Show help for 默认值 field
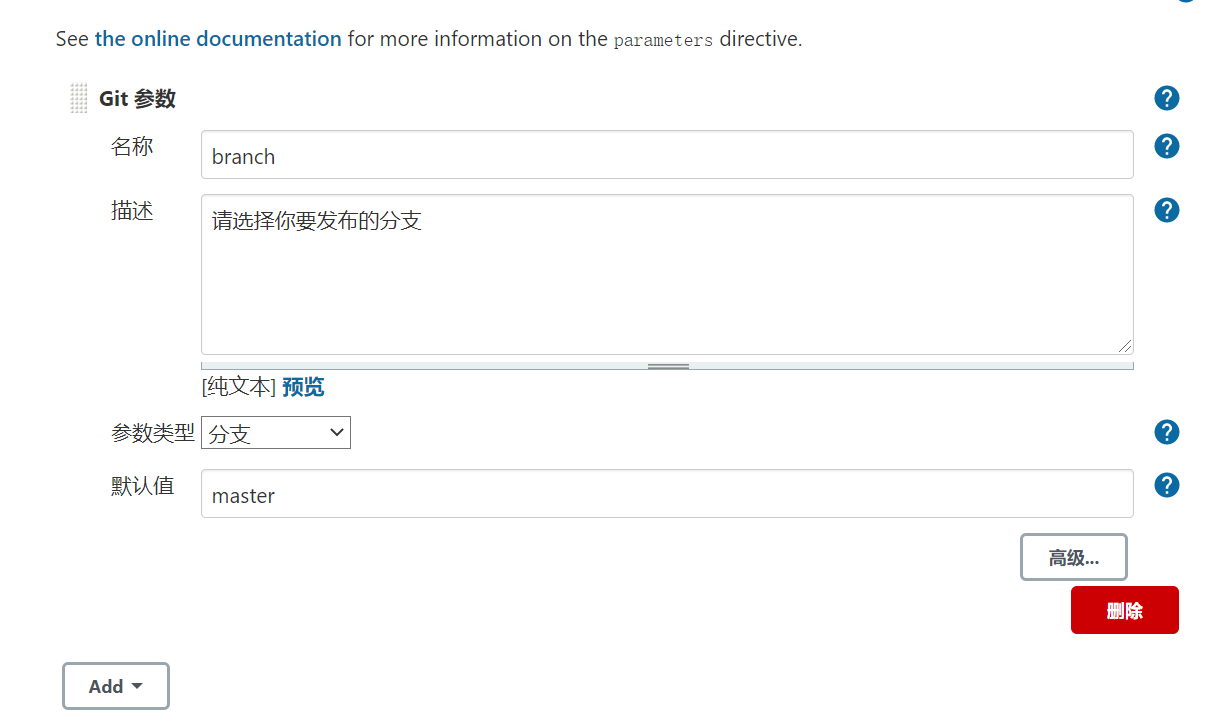 pos(1167,485)
